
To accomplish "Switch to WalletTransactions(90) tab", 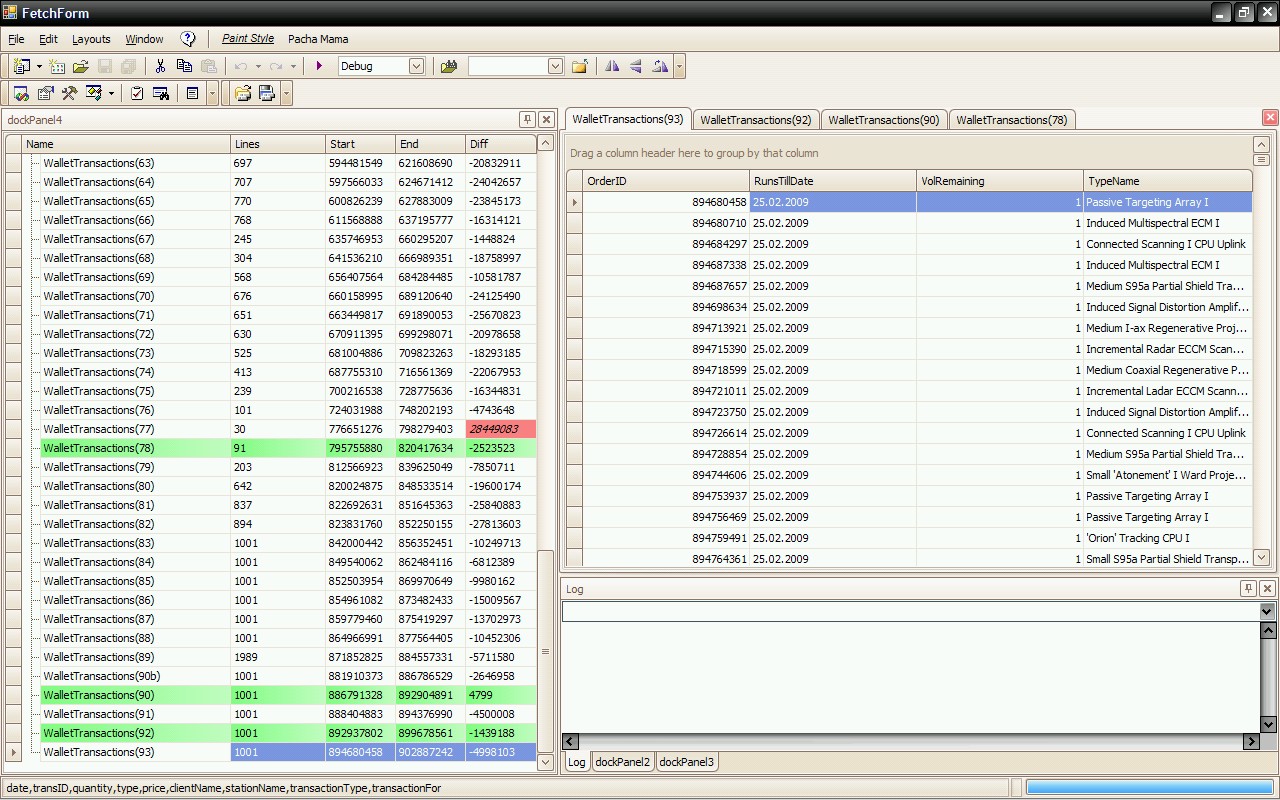I will click(x=883, y=120).
